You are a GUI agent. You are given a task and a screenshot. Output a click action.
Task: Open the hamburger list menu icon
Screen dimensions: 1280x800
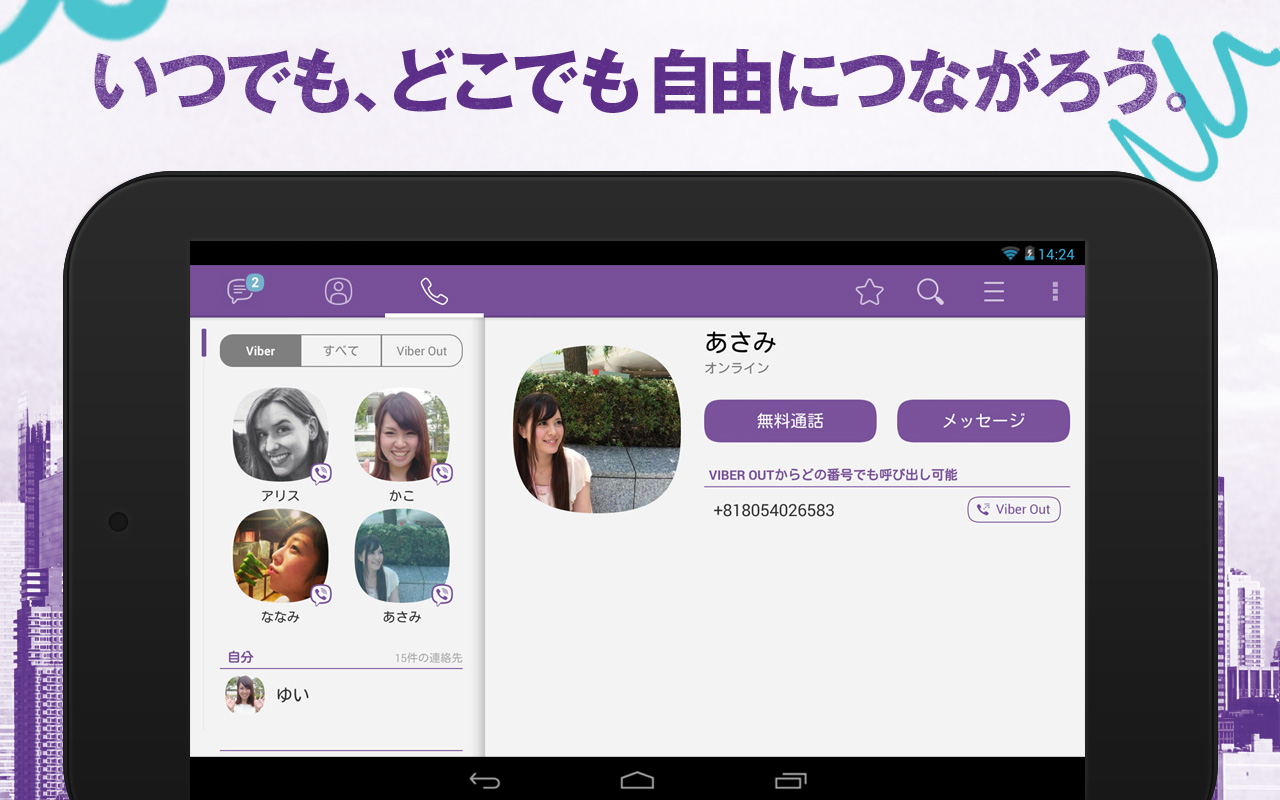point(993,292)
